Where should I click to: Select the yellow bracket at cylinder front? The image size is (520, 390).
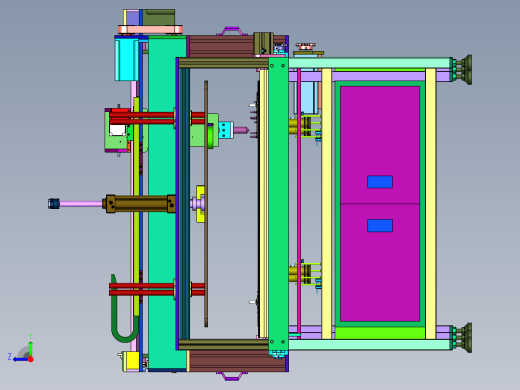(200, 204)
